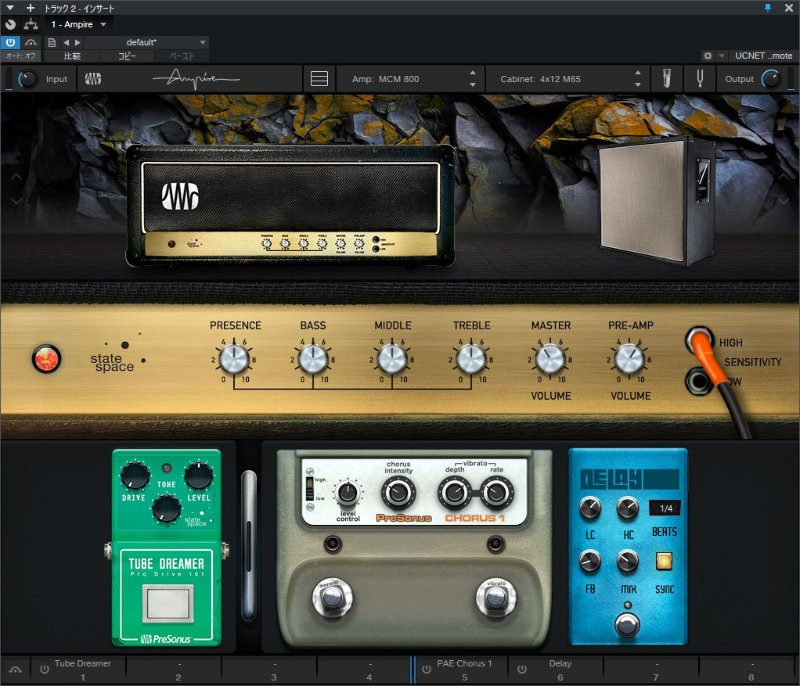Click the 4x12 cabinet image
Image resolution: width=800 pixels, height=686 pixels.
click(x=657, y=199)
